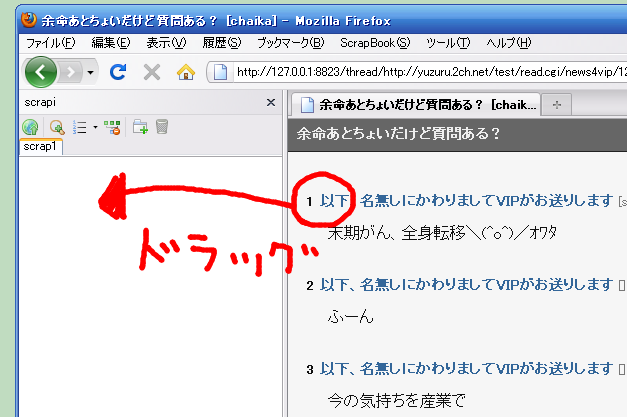Image resolution: width=627 pixels, height=417 pixels.
Task: Select the scrap1 tab
Action: [40, 147]
